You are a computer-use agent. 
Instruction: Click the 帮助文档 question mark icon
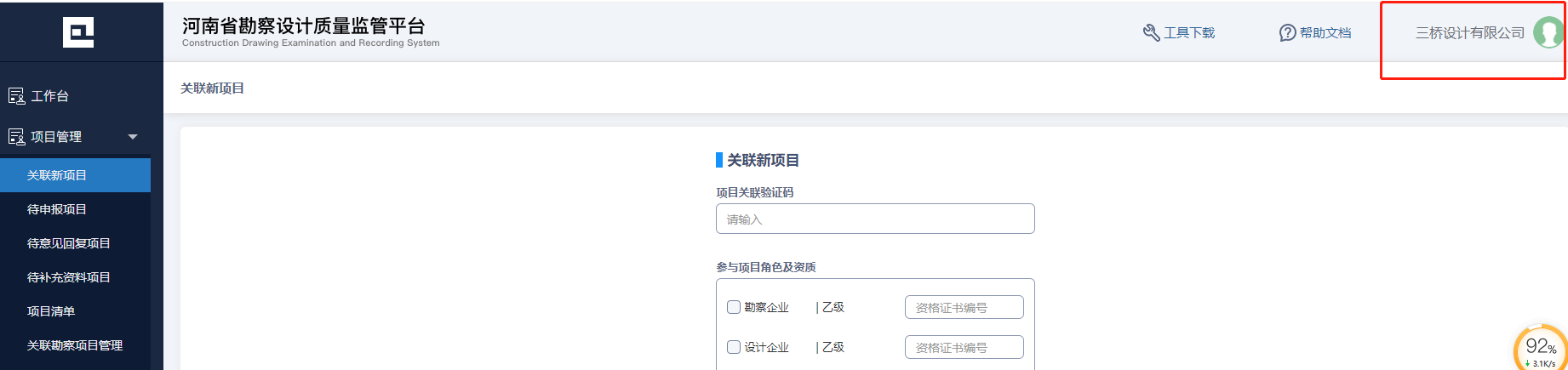(x=1287, y=33)
